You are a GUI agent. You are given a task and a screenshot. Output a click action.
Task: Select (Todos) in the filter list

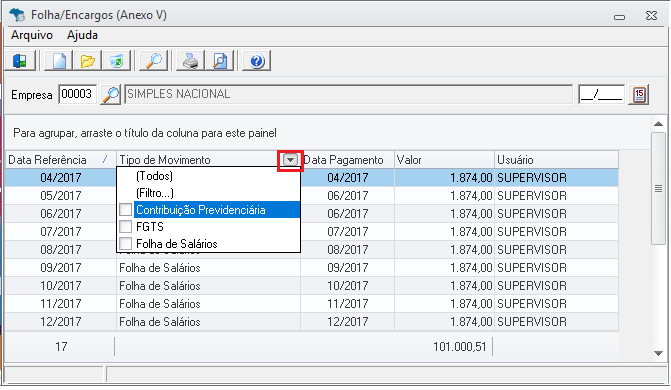click(x=154, y=176)
